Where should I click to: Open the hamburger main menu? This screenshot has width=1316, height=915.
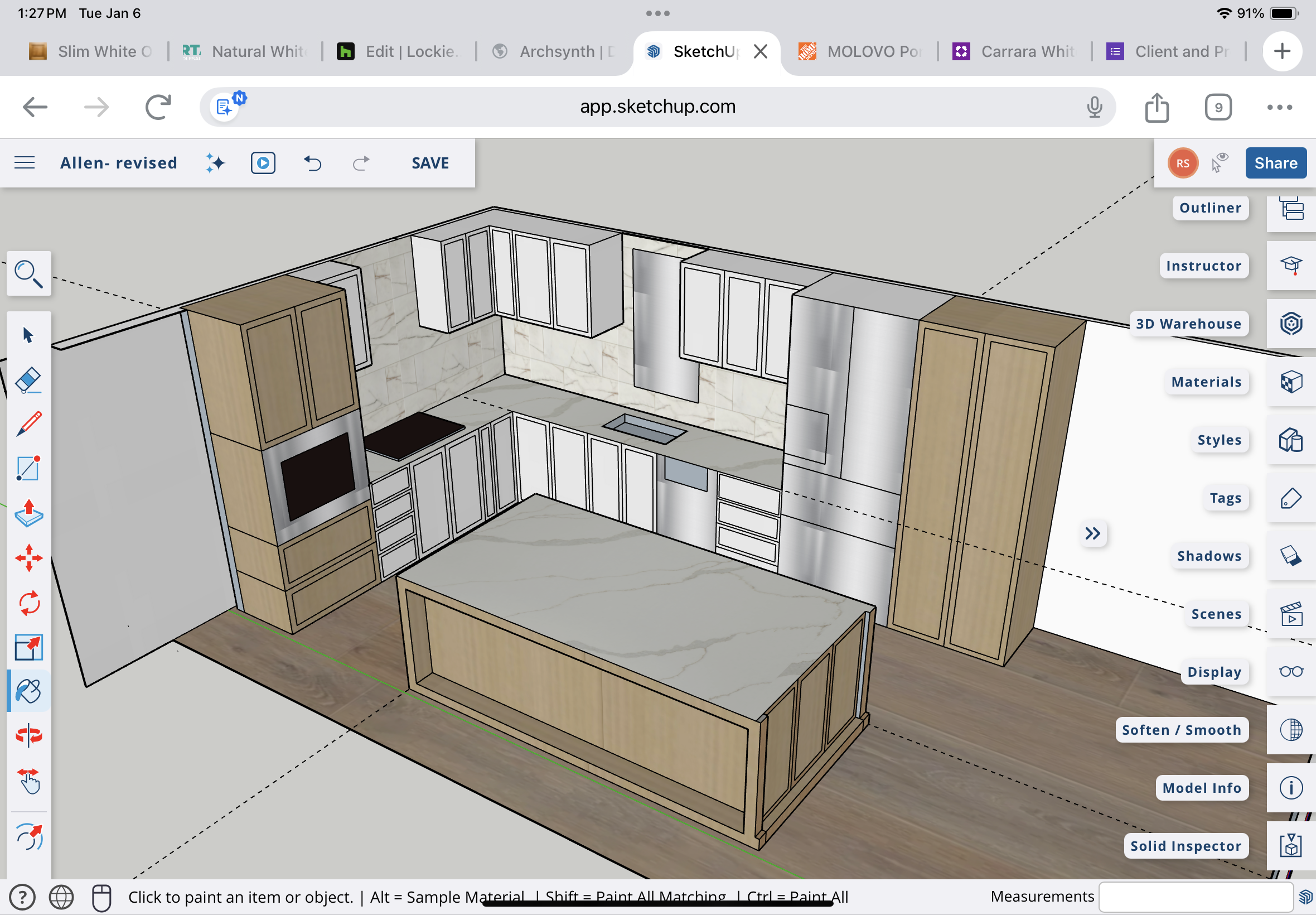[25, 163]
